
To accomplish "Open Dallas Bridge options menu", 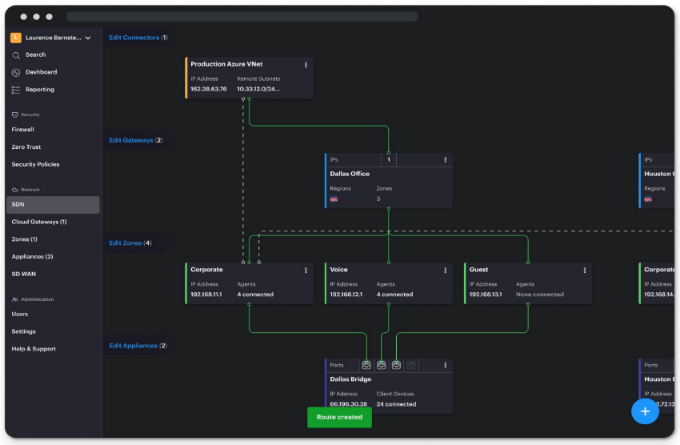I will click(x=445, y=365).
